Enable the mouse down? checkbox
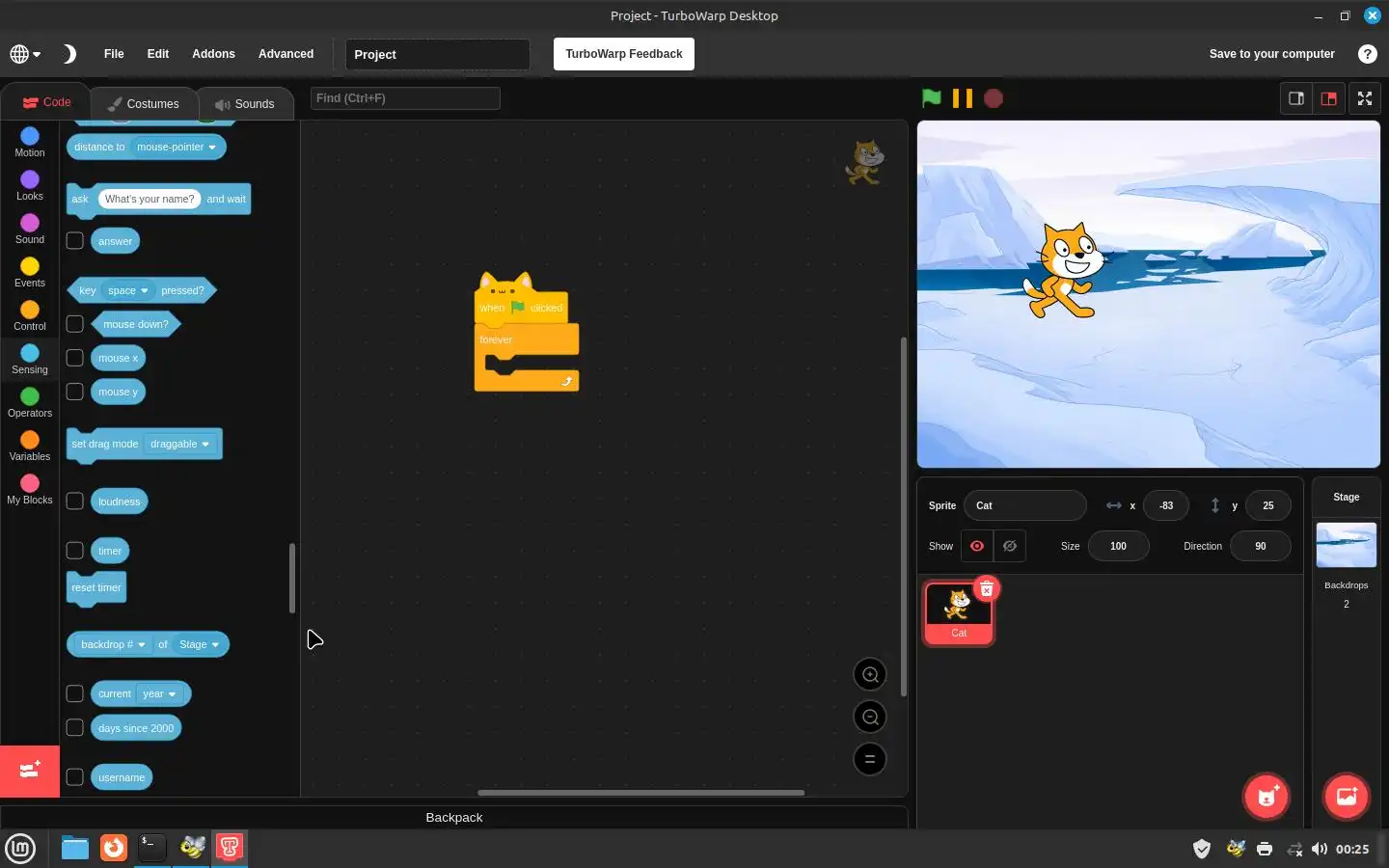The image size is (1389, 868). point(74,323)
